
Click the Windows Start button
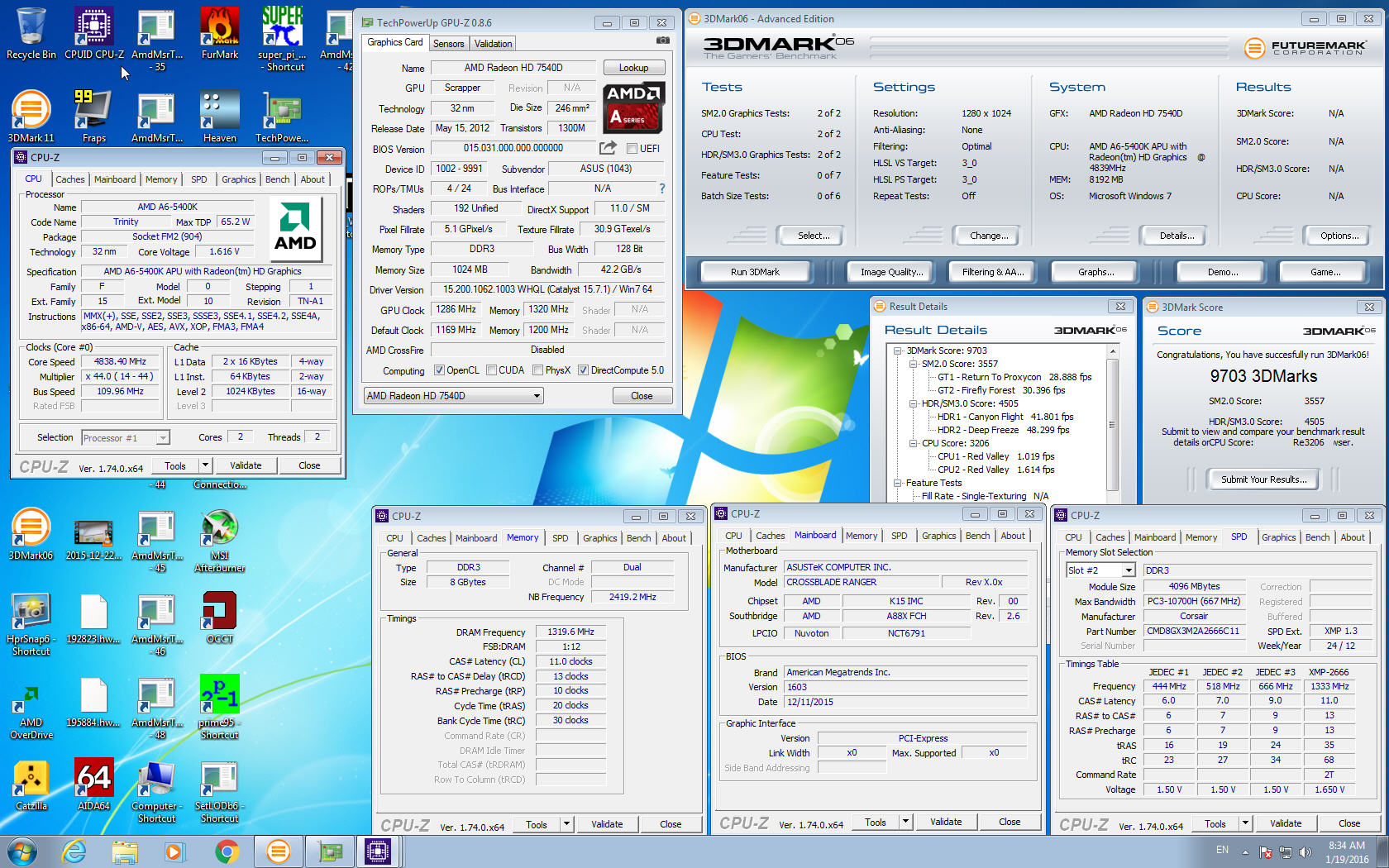21,851
